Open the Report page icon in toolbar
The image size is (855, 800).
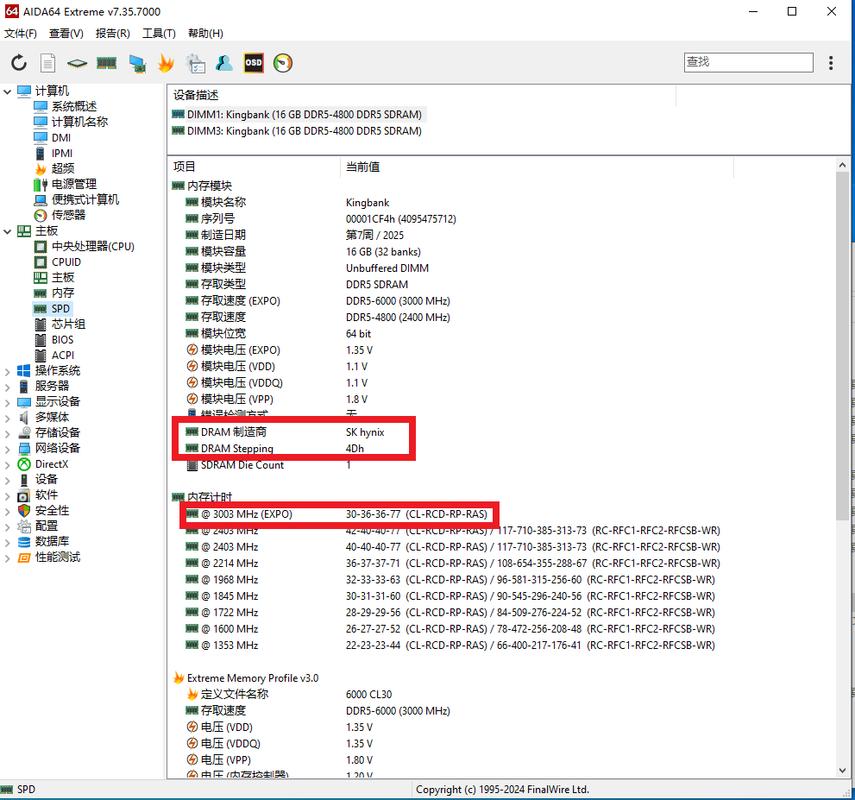click(48, 63)
